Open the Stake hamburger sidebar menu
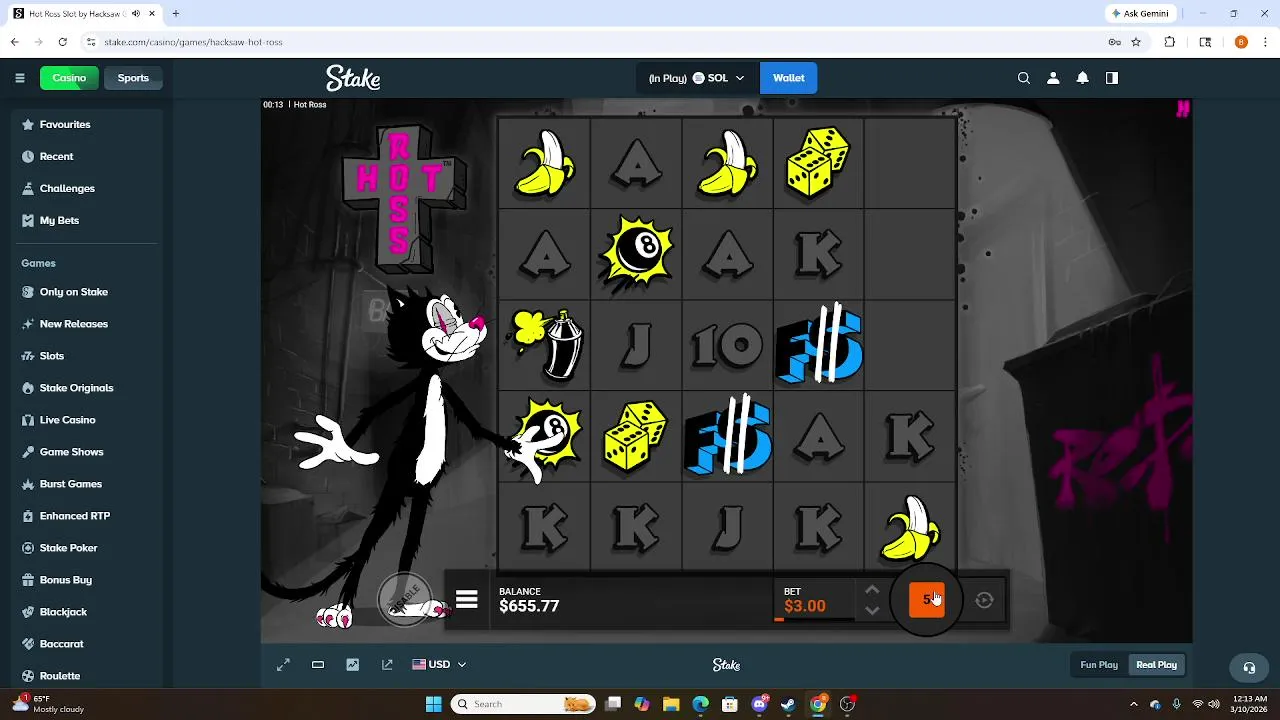Screen dimensions: 1280x720 point(19,78)
